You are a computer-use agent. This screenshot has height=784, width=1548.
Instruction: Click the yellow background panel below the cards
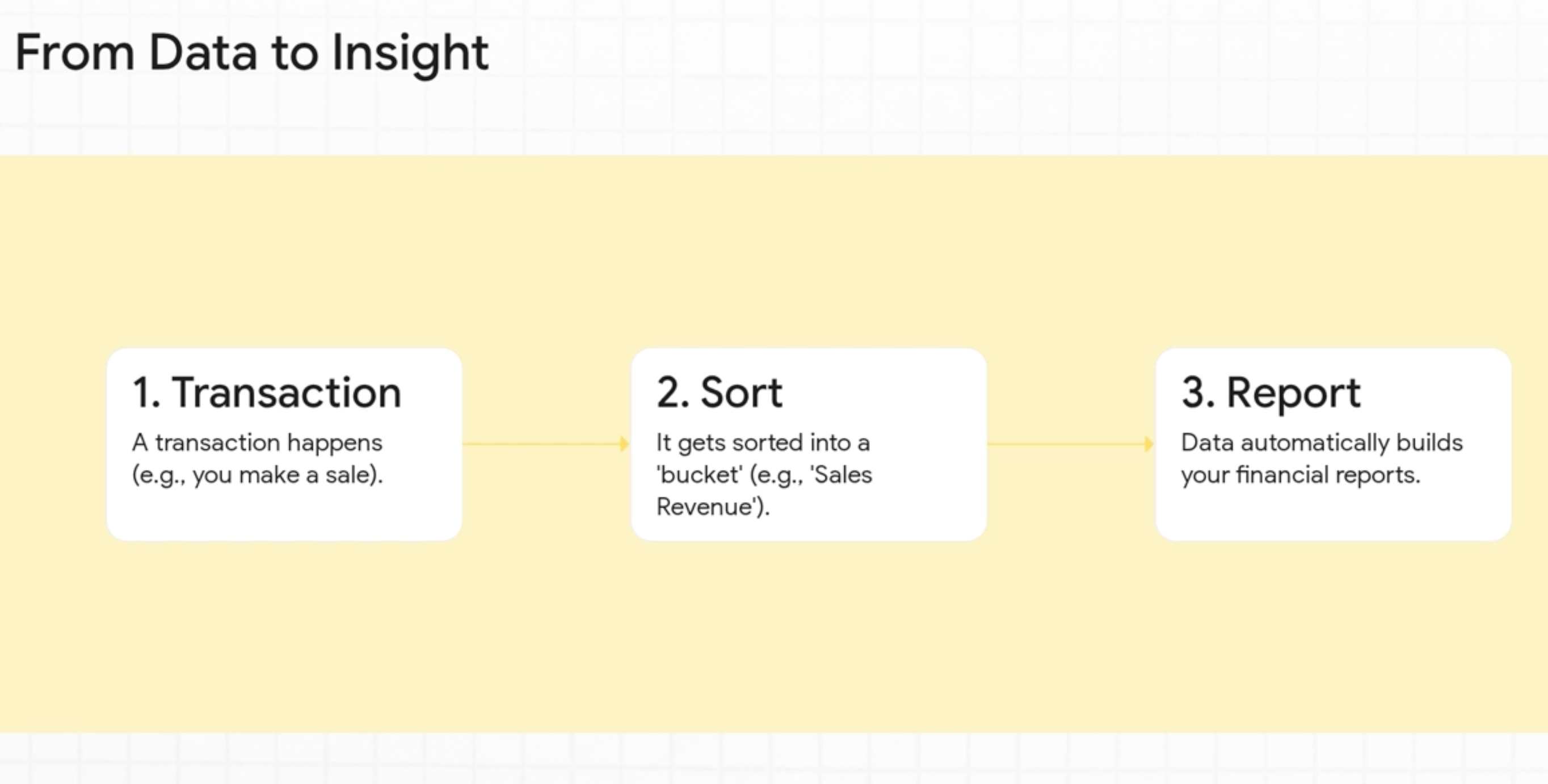click(x=774, y=637)
